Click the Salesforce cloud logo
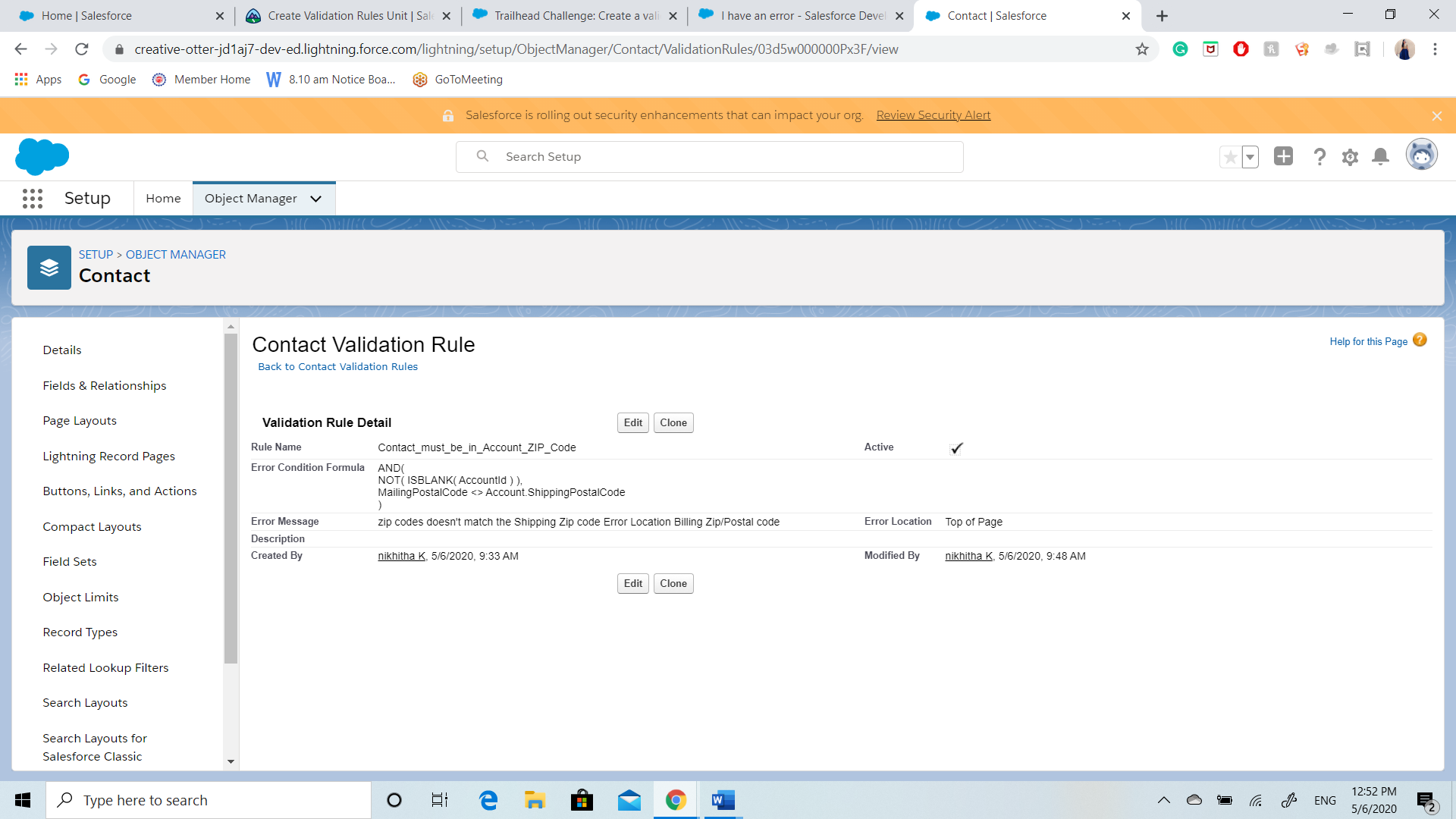This screenshot has height=819, width=1456. pyautogui.click(x=42, y=157)
